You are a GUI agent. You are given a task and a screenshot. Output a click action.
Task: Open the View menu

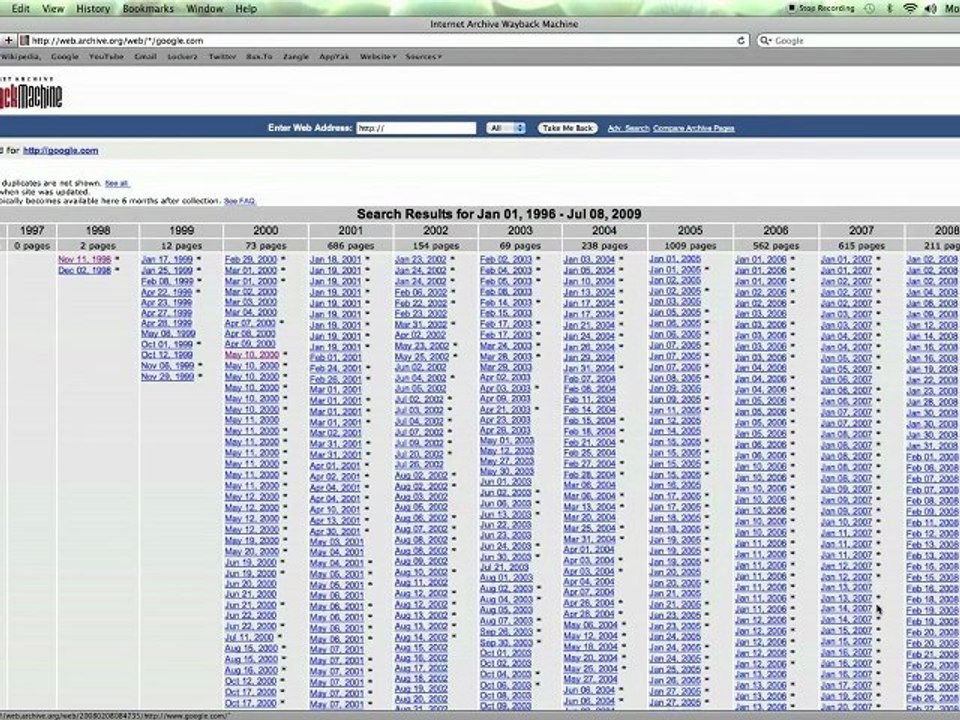[53, 9]
